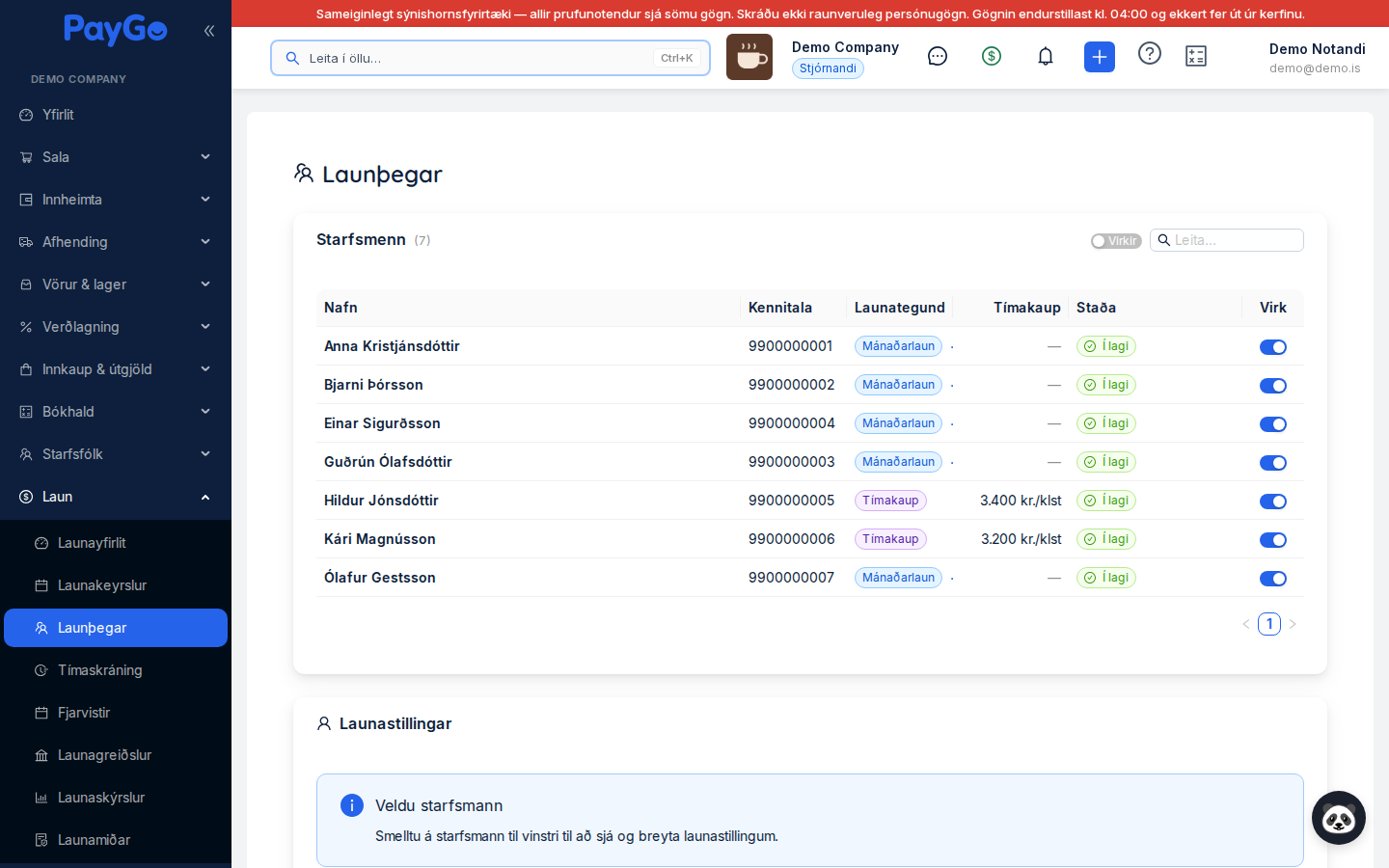Expand the Starfsfólk sidebar section

[116, 454]
